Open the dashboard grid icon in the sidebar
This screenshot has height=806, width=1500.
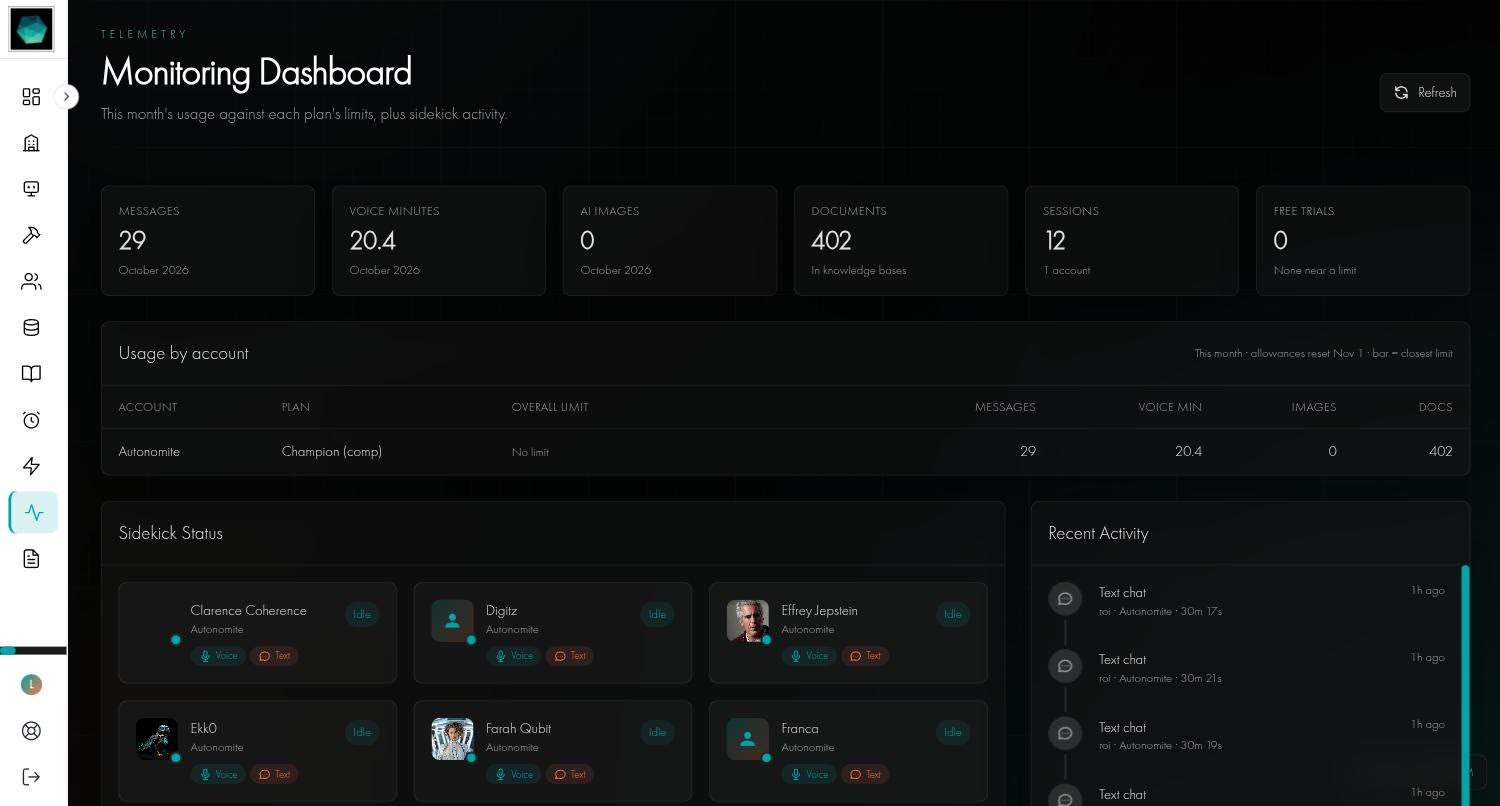31,96
